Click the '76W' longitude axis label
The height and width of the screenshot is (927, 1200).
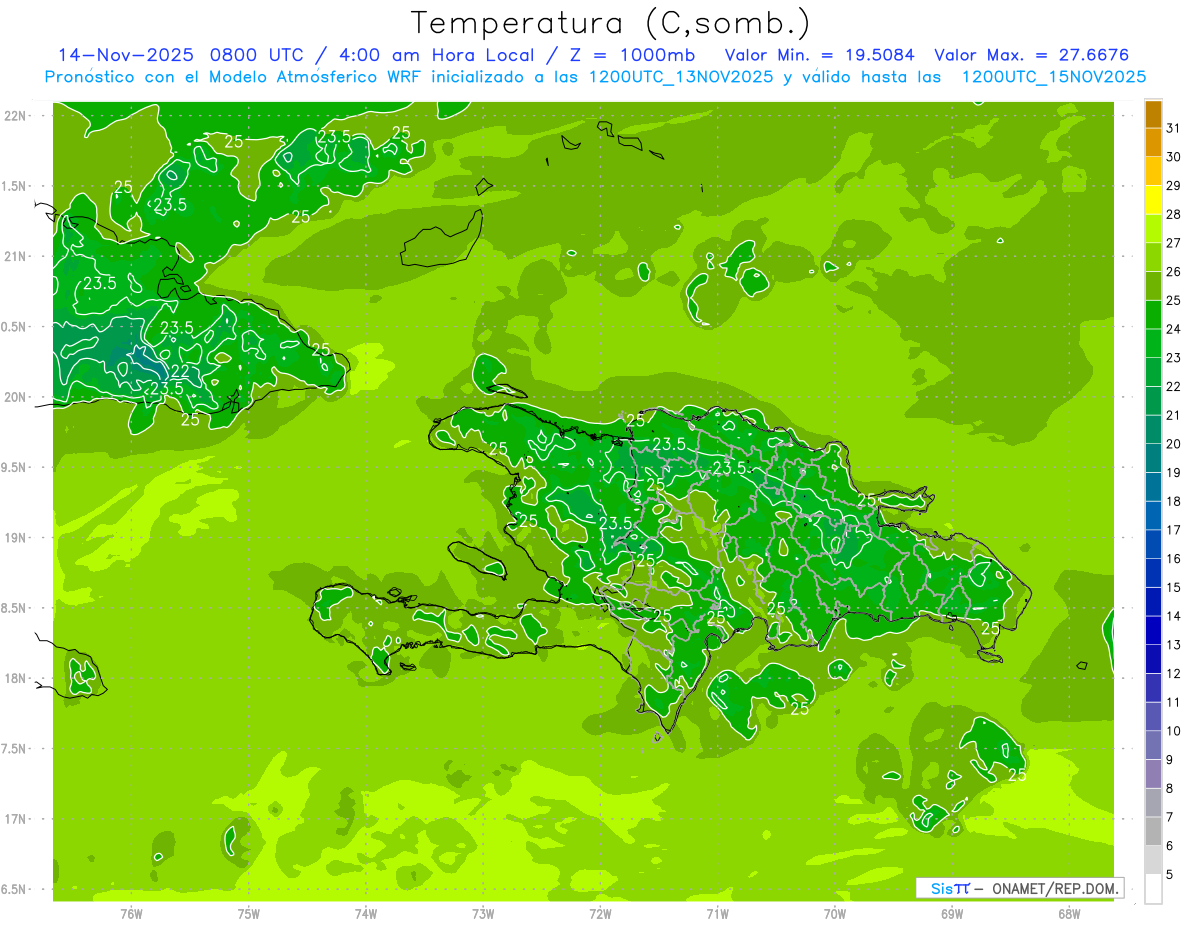click(131, 914)
